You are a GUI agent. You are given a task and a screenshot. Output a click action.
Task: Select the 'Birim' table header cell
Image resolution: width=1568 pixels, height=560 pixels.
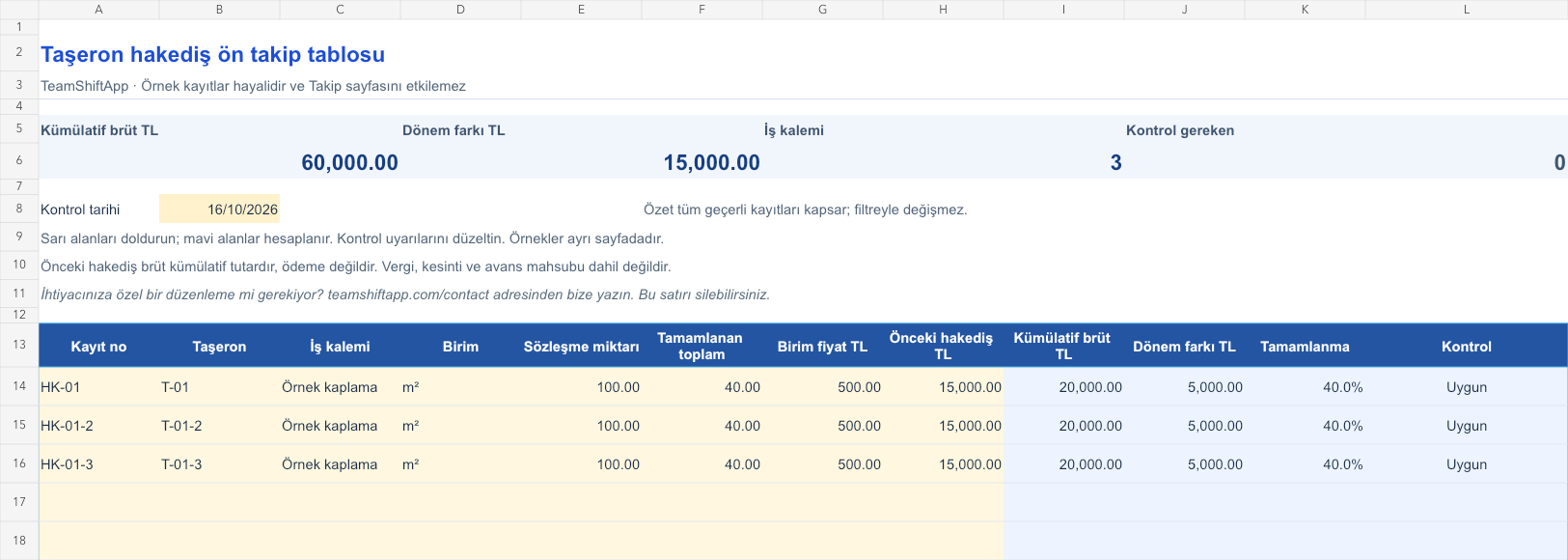460,347
